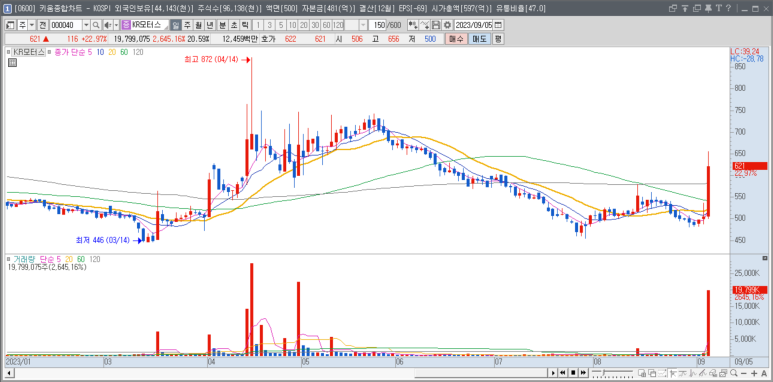
Task: Select the 틱 tick period button
Action: (245, 25)
